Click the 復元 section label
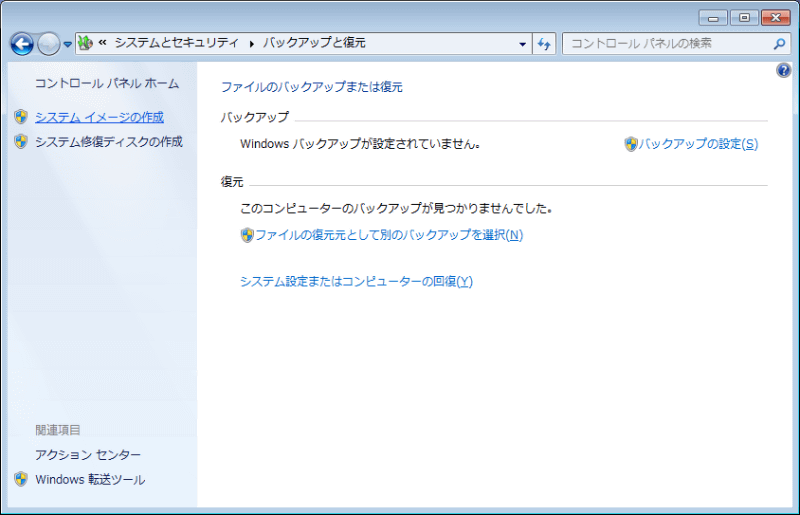800x515 pixels. tap(232, 182)
